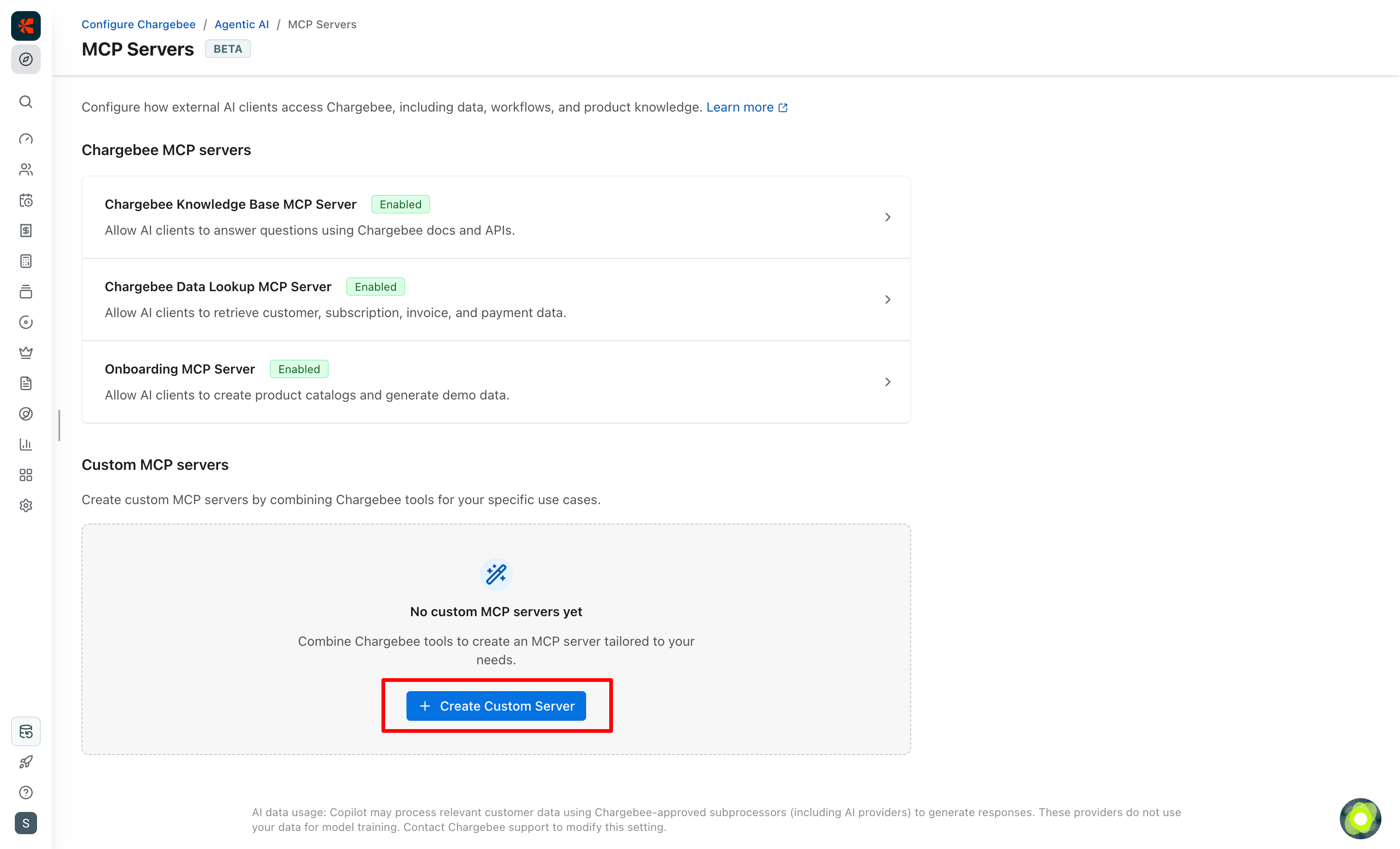Click text 'Allow AI clients to retrieve customer' description
Screen dimensions: 1400x849
(335, 312)
